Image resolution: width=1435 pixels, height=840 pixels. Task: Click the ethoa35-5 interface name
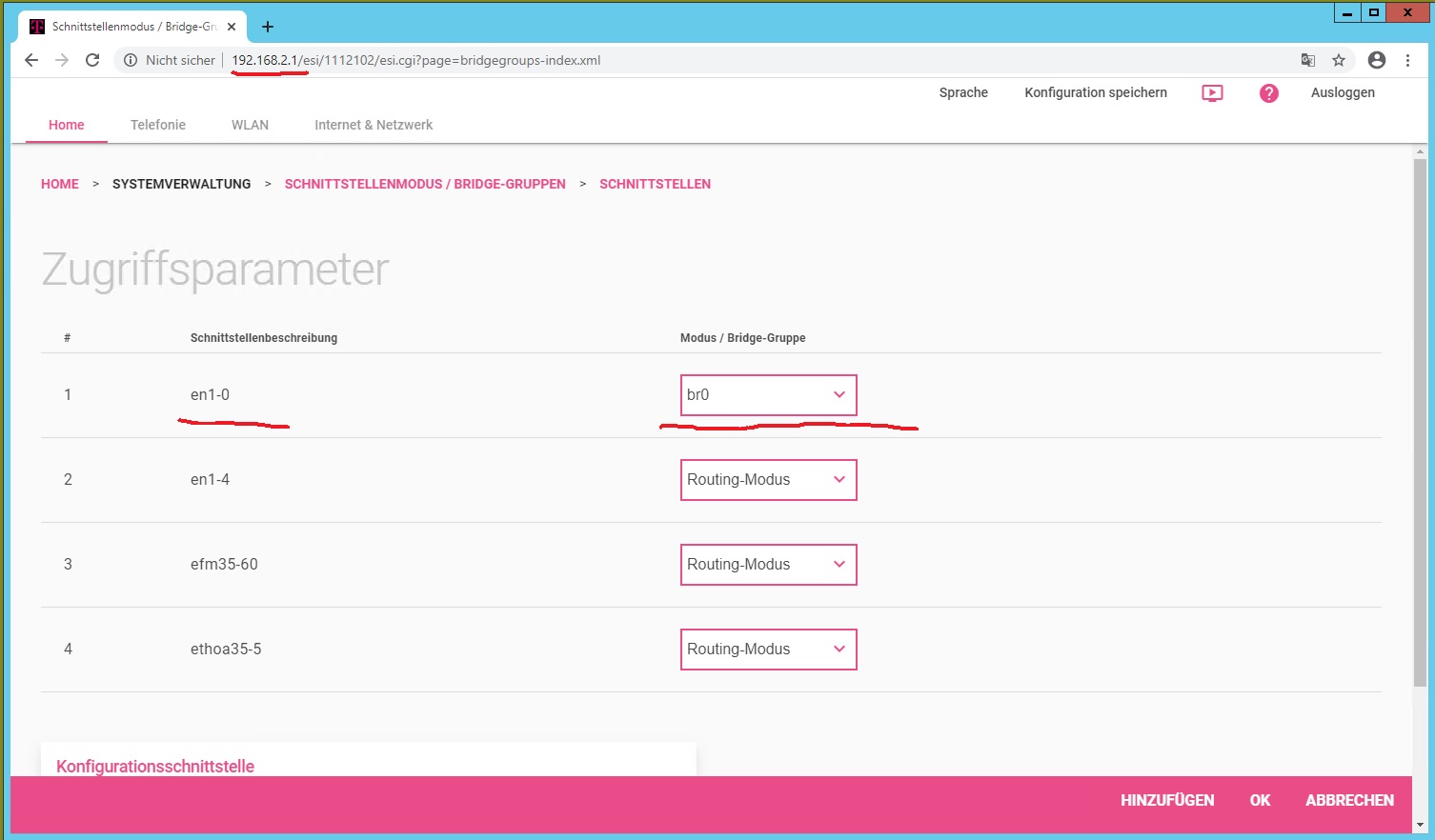click(226, 650)
